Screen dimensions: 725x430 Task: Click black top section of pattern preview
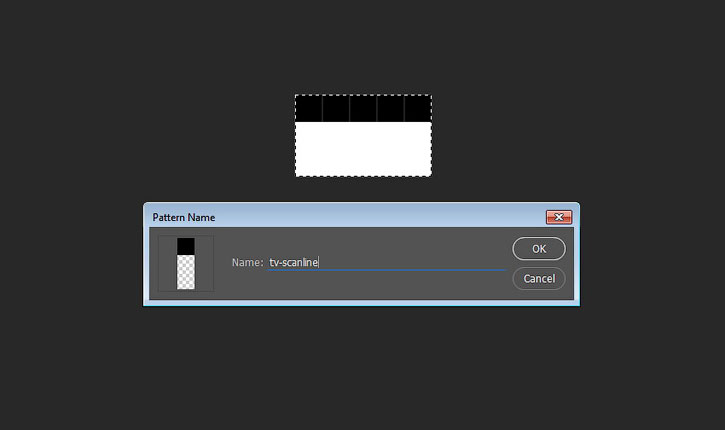(x=186, y=246)
